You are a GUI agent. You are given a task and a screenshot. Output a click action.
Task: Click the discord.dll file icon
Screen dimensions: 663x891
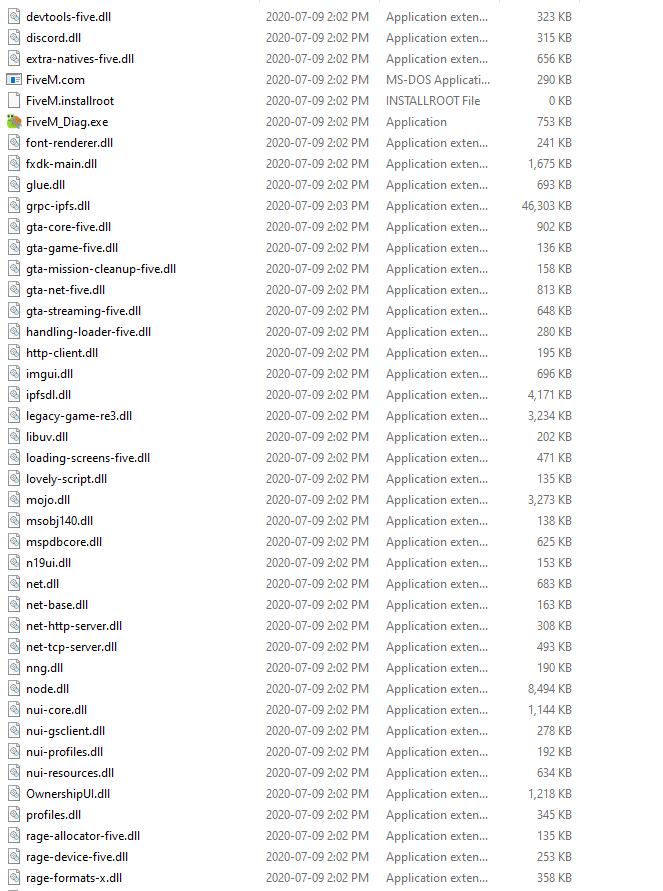(14, 38)
